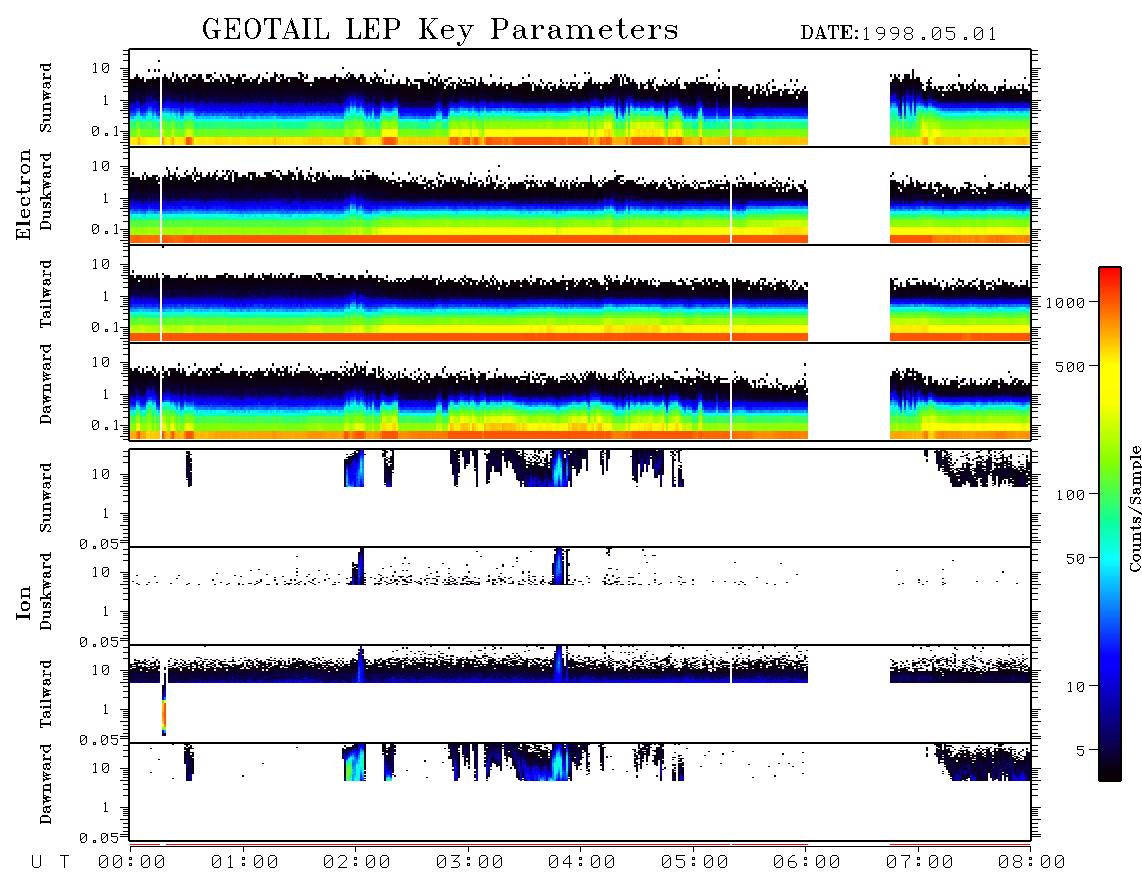Select the Ion Tailward axis label
Viewport: 1142px width, 880px height.
tap(46, 694)
